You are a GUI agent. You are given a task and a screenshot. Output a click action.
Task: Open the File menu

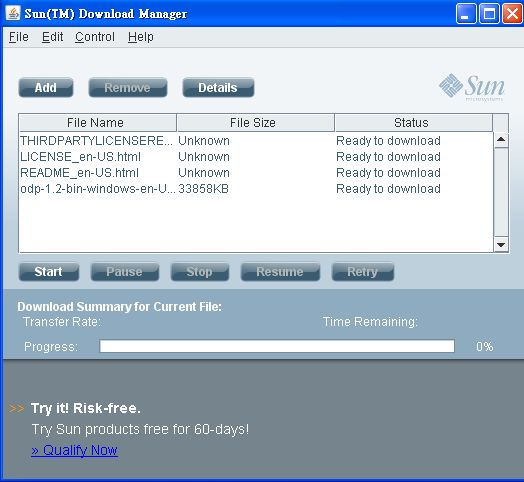pos(18,37)
